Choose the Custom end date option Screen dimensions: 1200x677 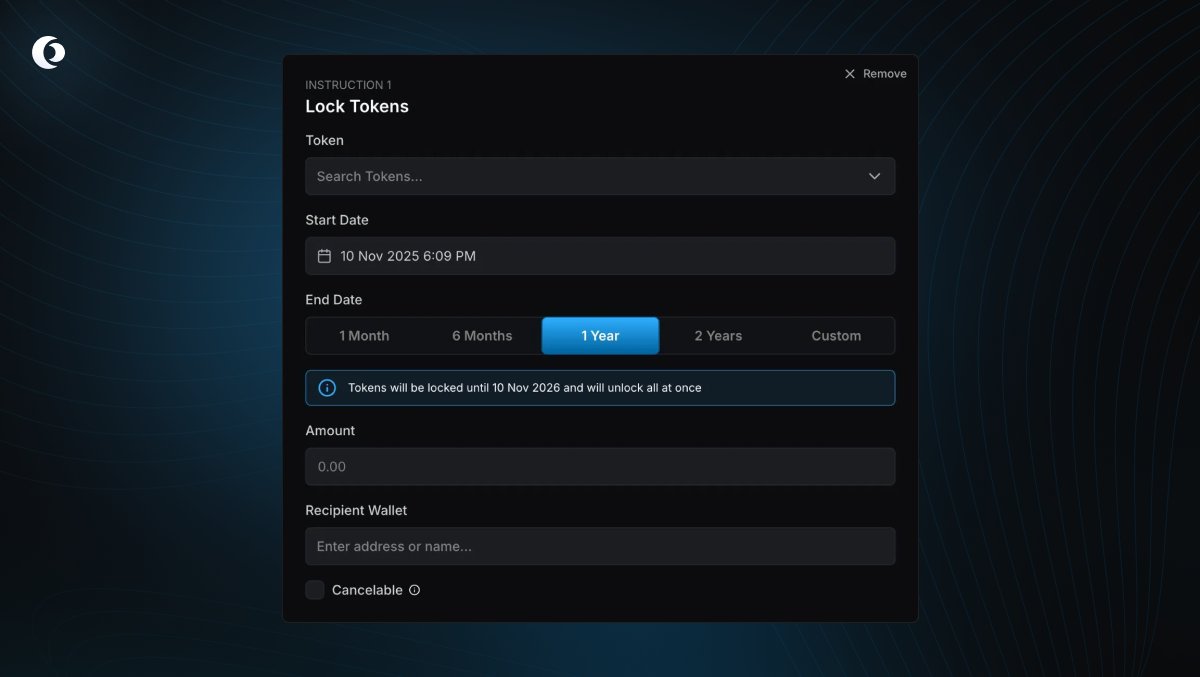[x=836, y=336]
